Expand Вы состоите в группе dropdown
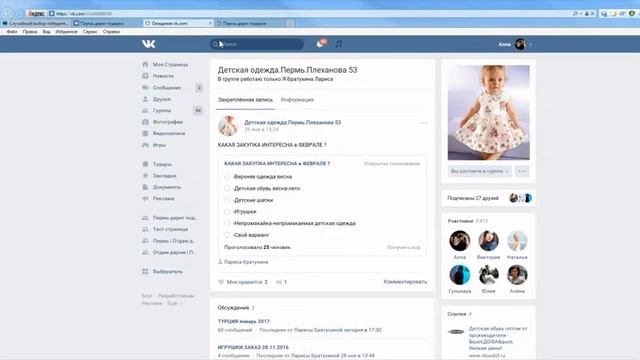This screenshot has height=360, width=640. 480,171
